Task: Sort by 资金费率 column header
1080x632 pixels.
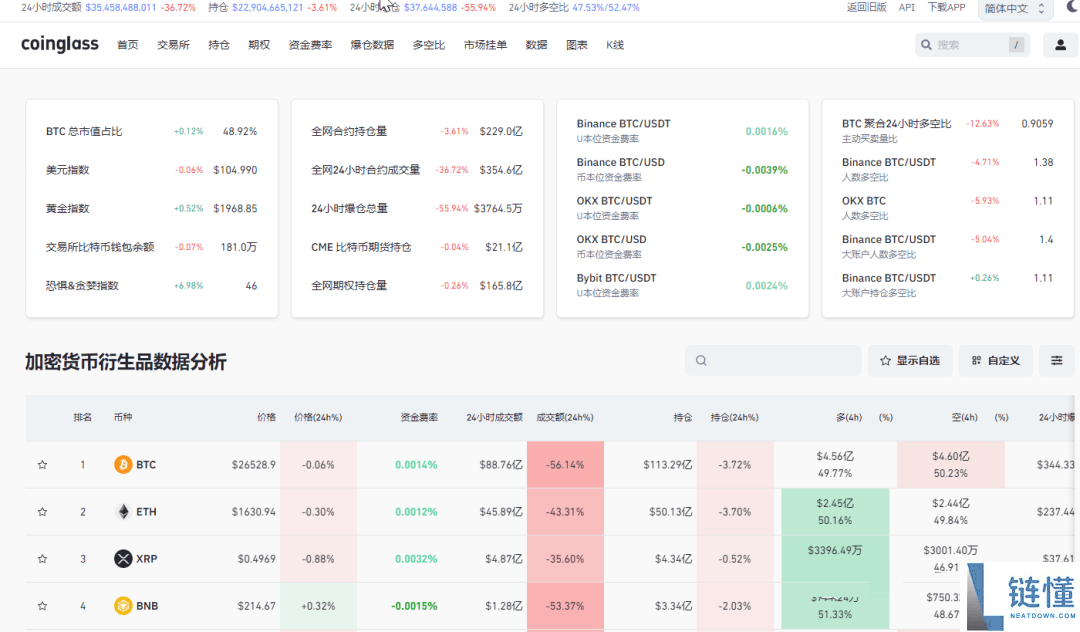Action: [x=419, y=417]
